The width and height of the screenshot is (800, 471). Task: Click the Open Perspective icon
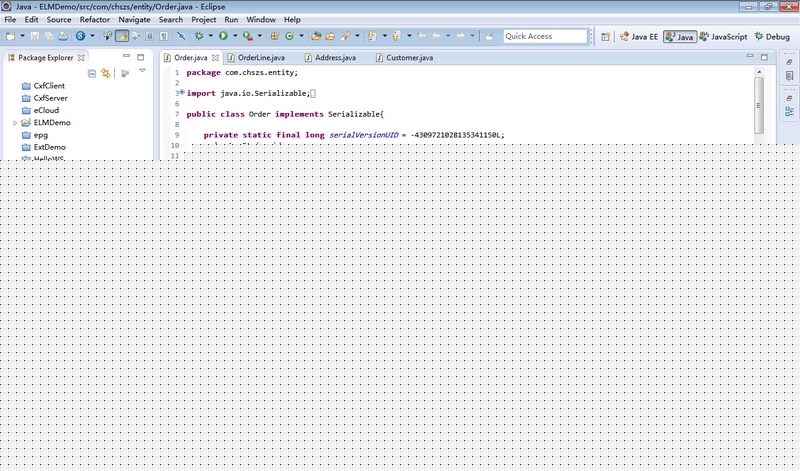coord(605,36)
